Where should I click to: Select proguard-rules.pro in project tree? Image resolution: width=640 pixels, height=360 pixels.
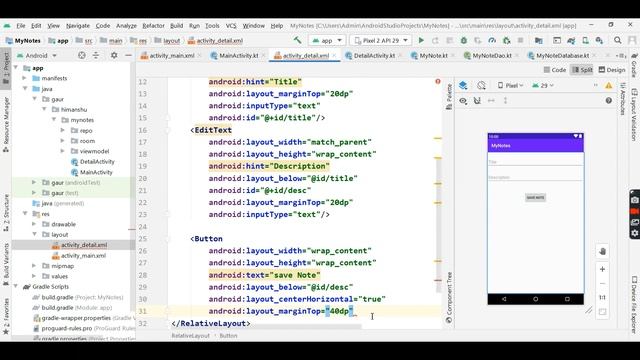(x=67, y=328)
